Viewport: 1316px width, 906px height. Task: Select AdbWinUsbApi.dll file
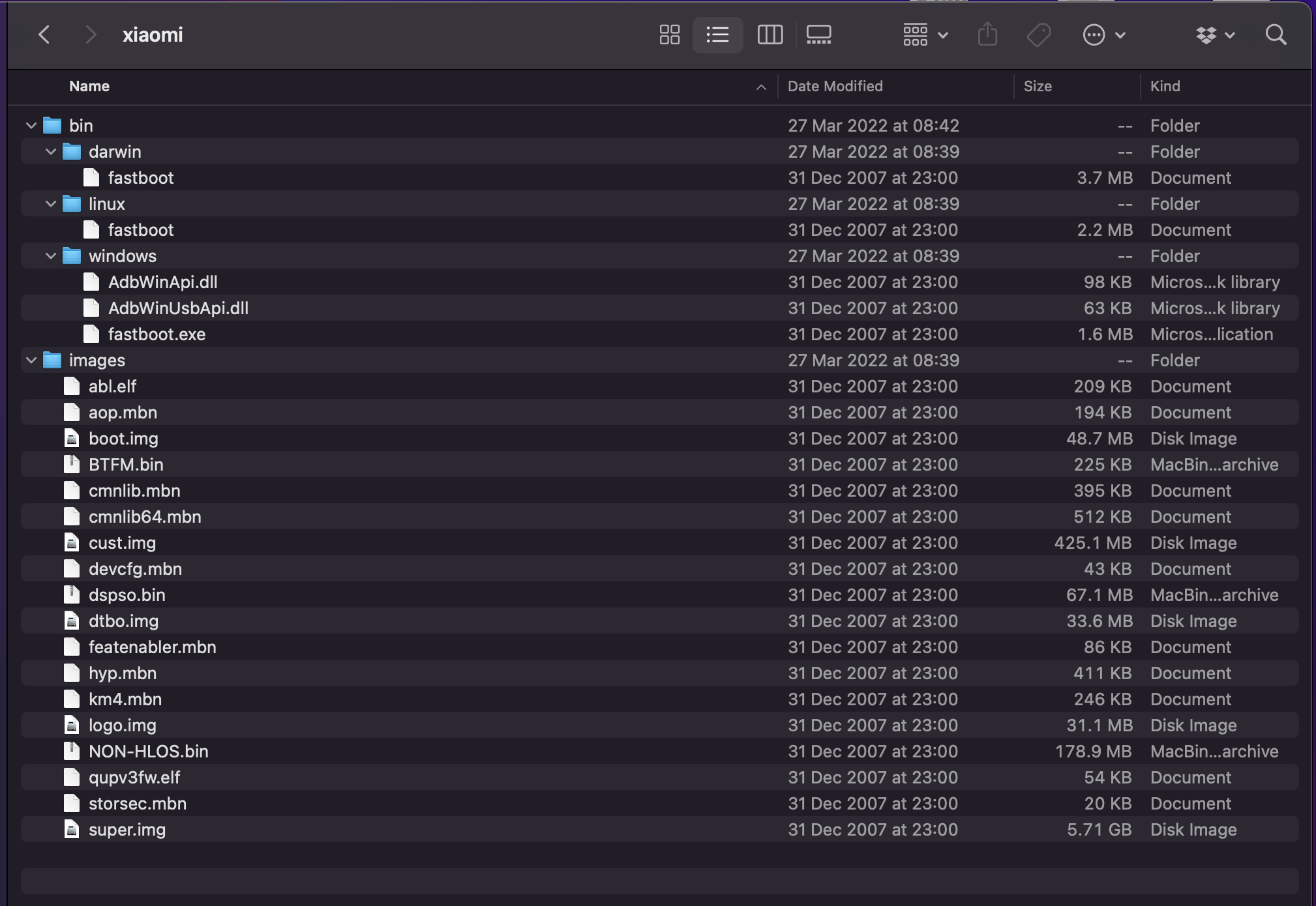pos(659,308)
